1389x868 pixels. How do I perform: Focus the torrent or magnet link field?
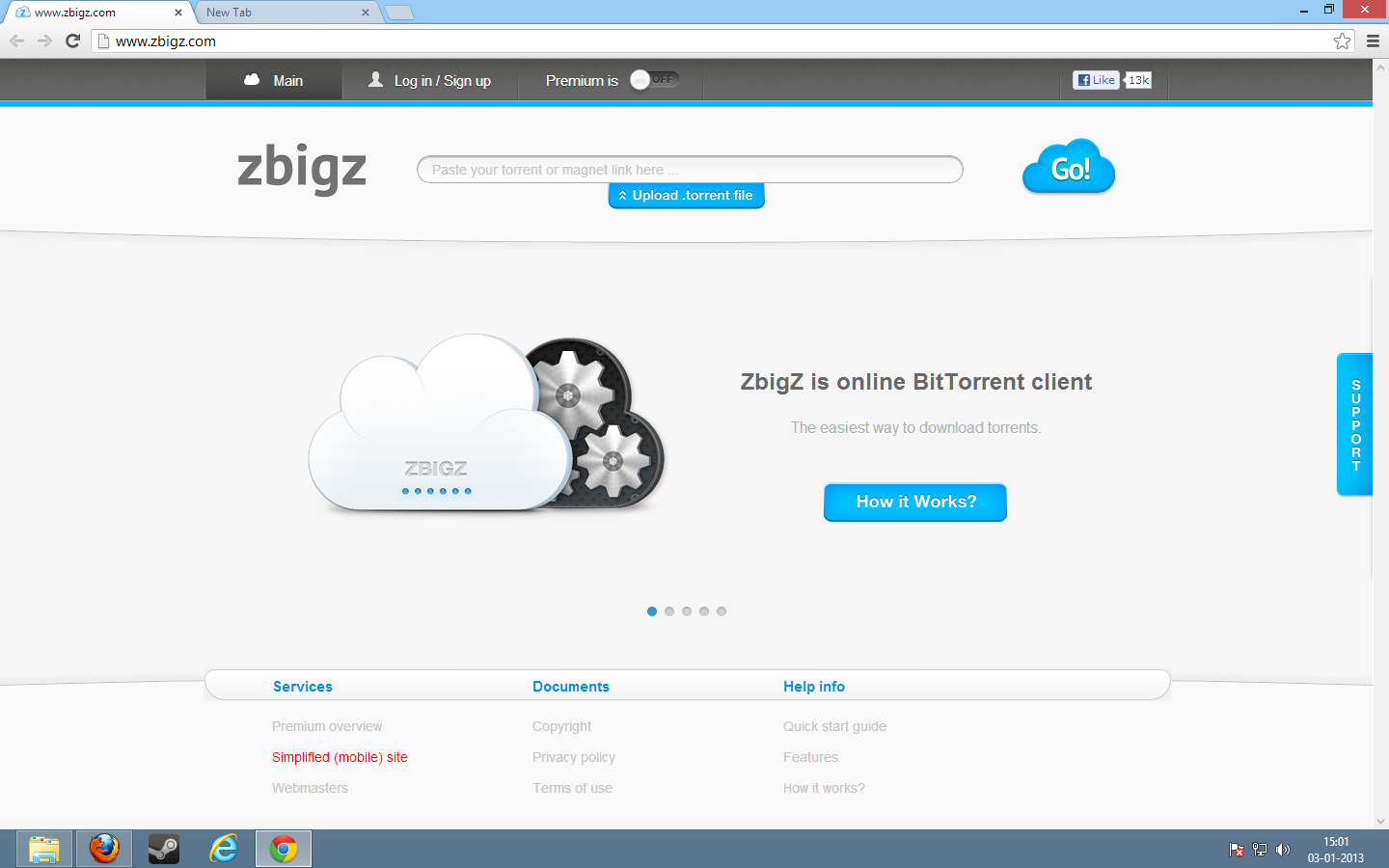pyautogui.click(x=690, y=169)
